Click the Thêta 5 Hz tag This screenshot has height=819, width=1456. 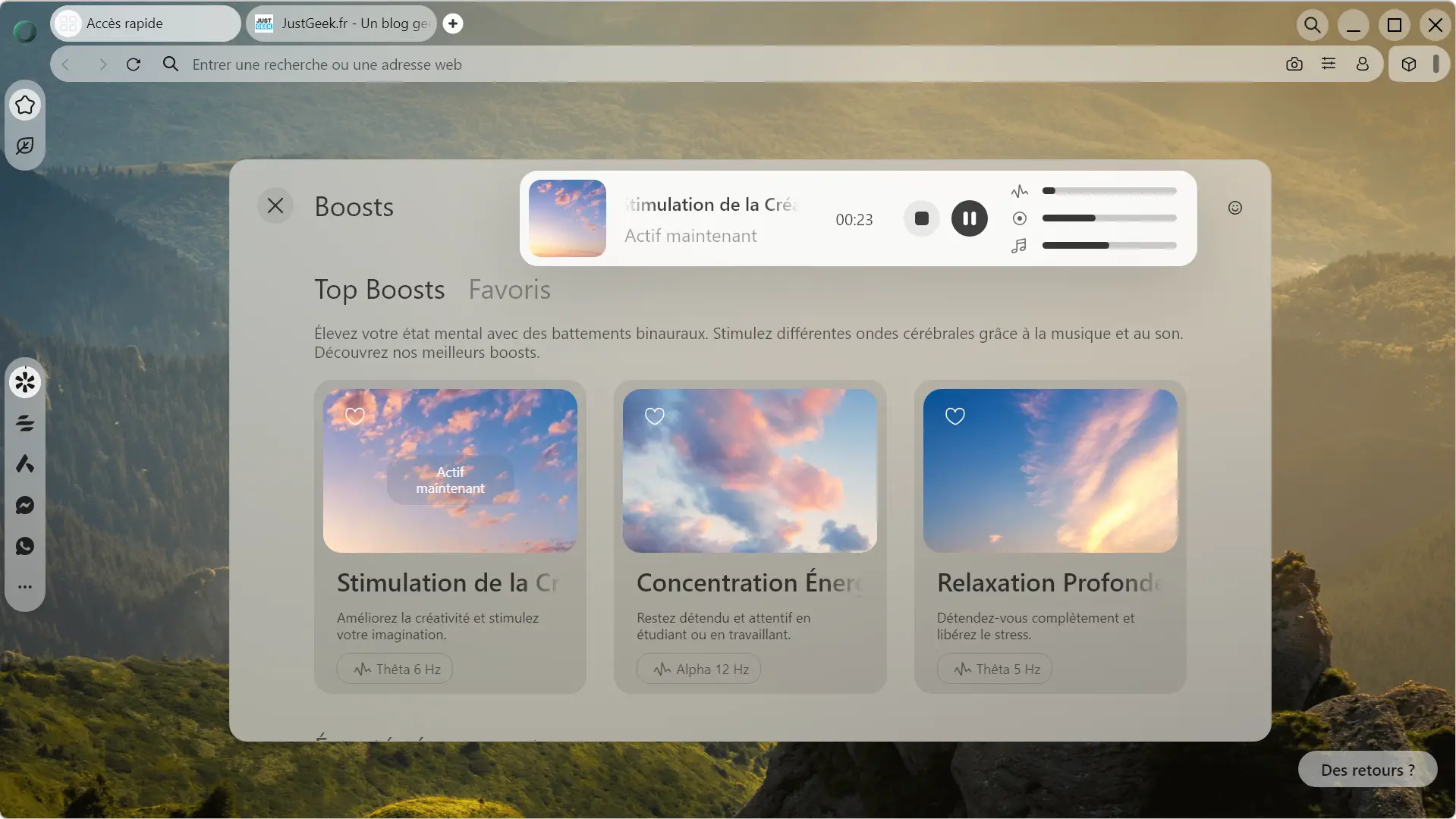click(995, 669)
